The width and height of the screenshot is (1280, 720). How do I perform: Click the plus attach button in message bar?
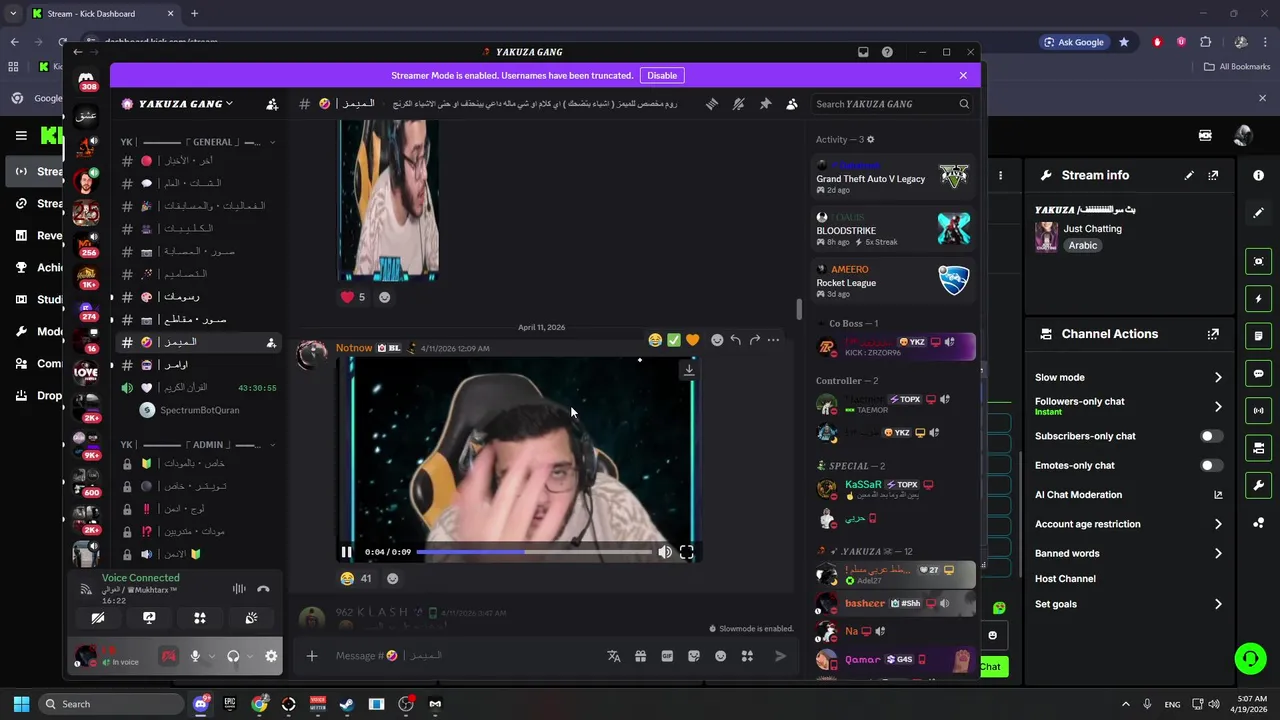tap(312, 656)
